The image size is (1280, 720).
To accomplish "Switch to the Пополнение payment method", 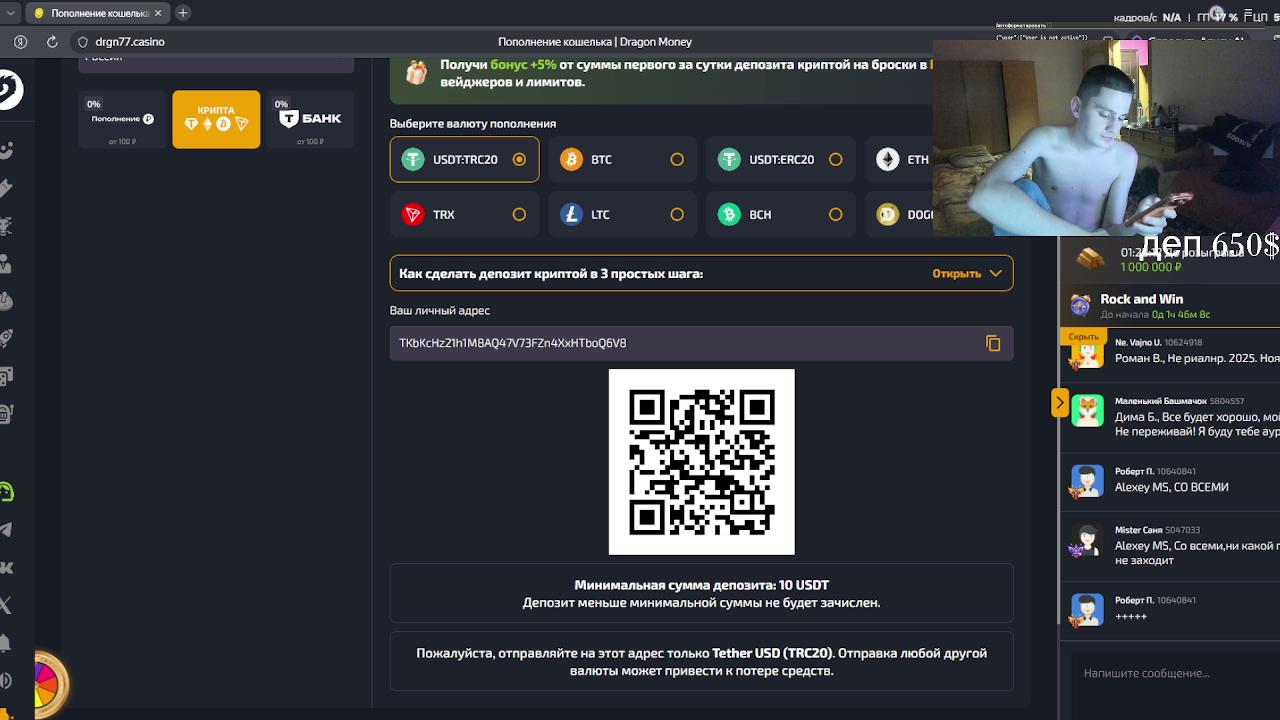I will click(122, 120).
